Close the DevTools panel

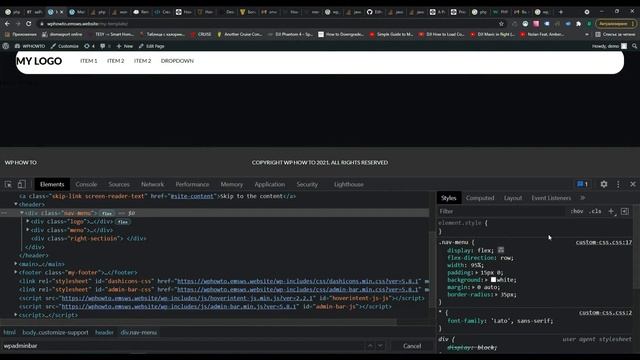tap(633, 184)
